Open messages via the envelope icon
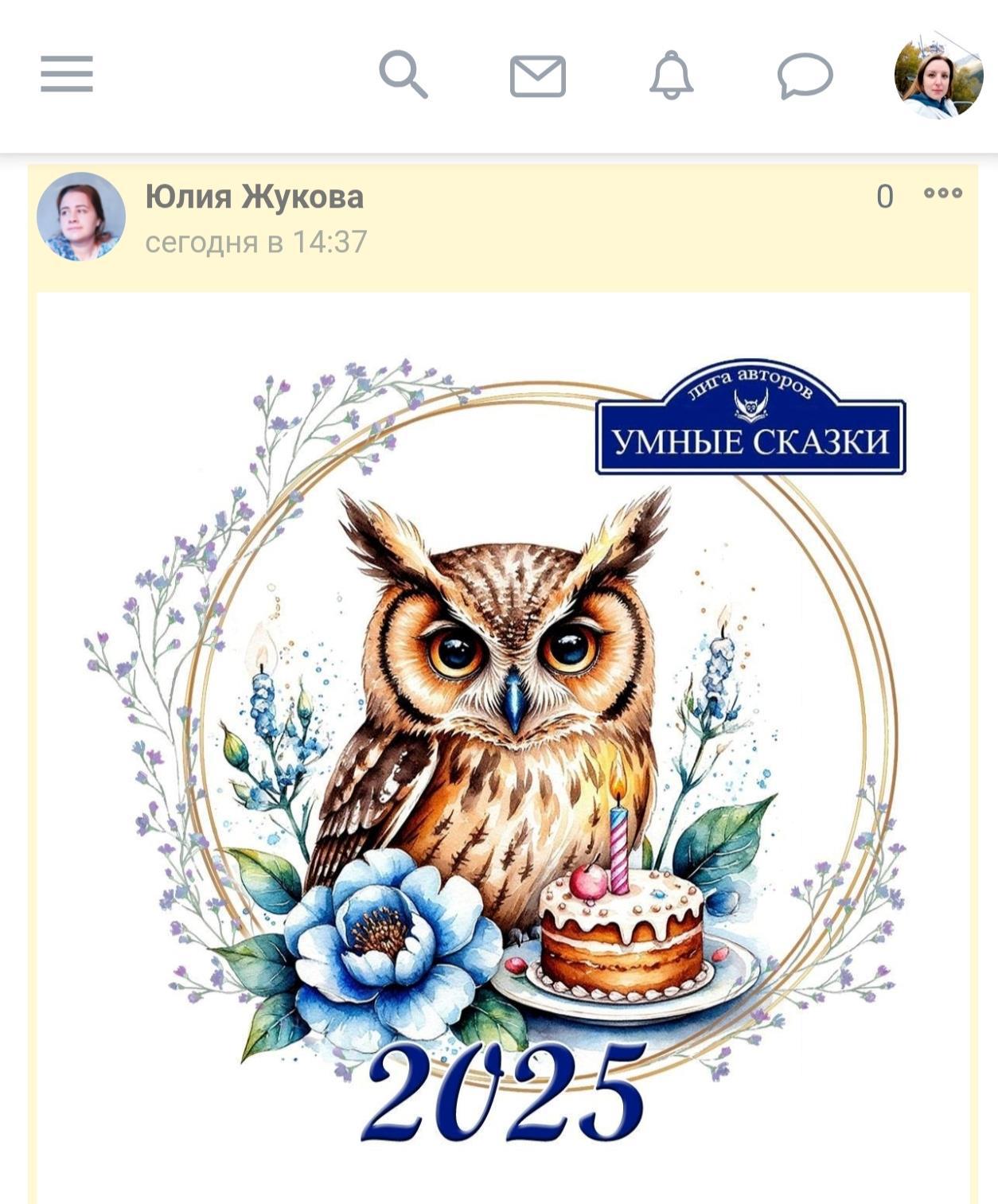 point(538,76)
